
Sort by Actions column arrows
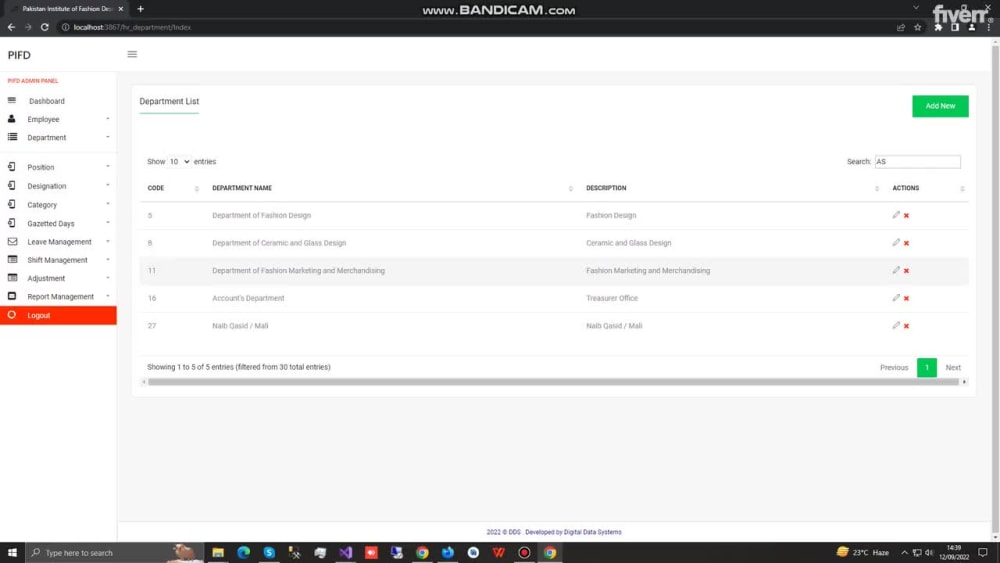click(x=962, y=189)
